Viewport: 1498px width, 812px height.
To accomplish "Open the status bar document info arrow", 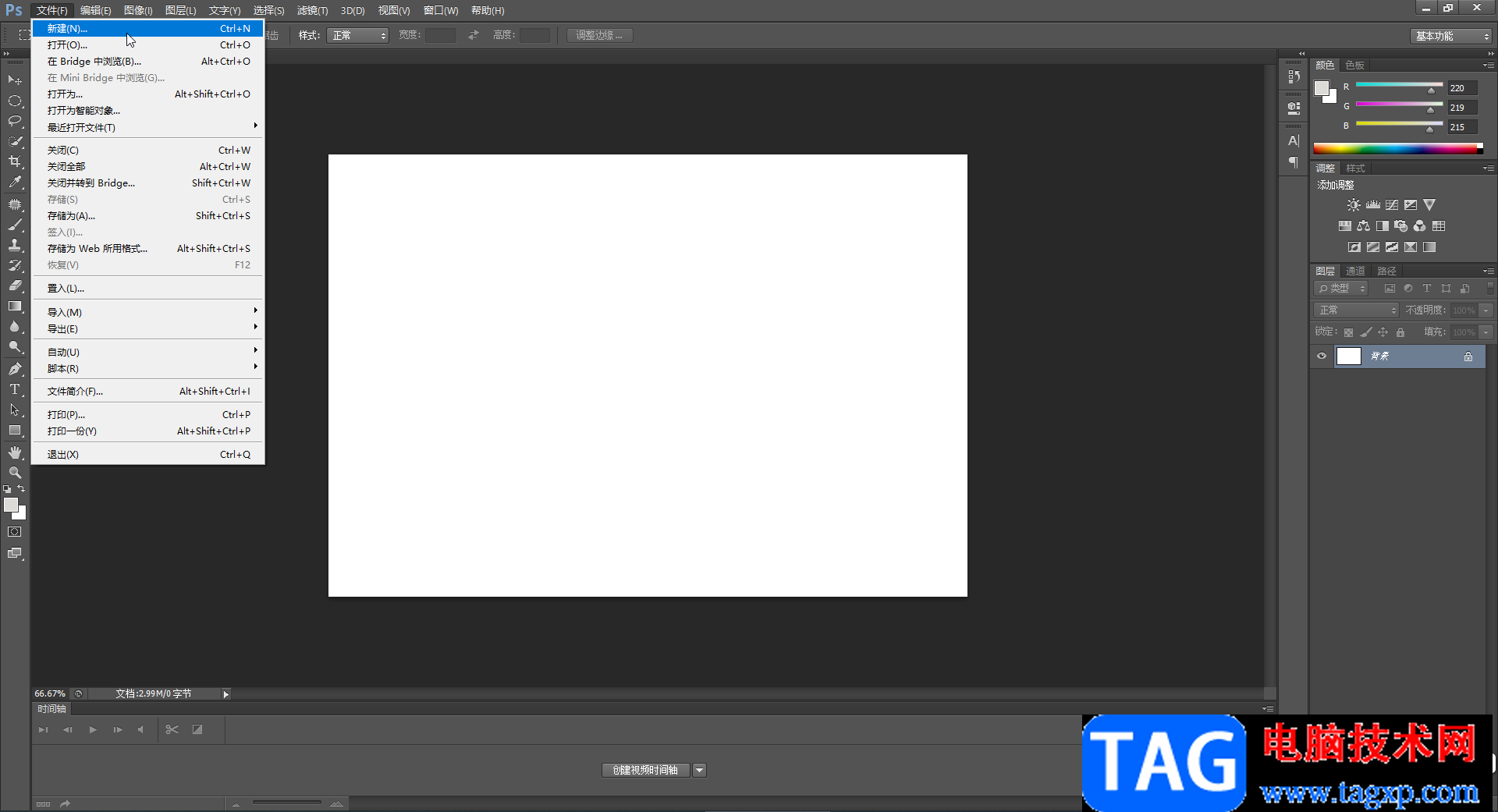I will (x=226, y=694).
